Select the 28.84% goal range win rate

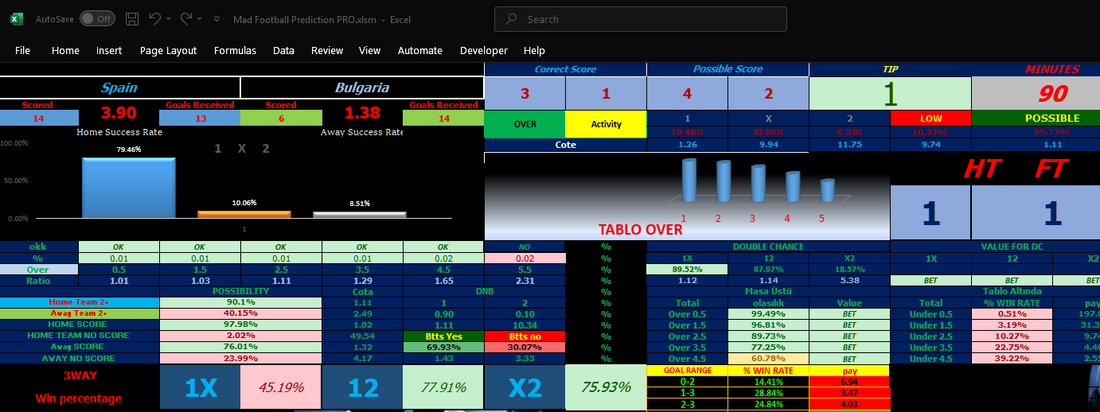click(x=768, y=392)
